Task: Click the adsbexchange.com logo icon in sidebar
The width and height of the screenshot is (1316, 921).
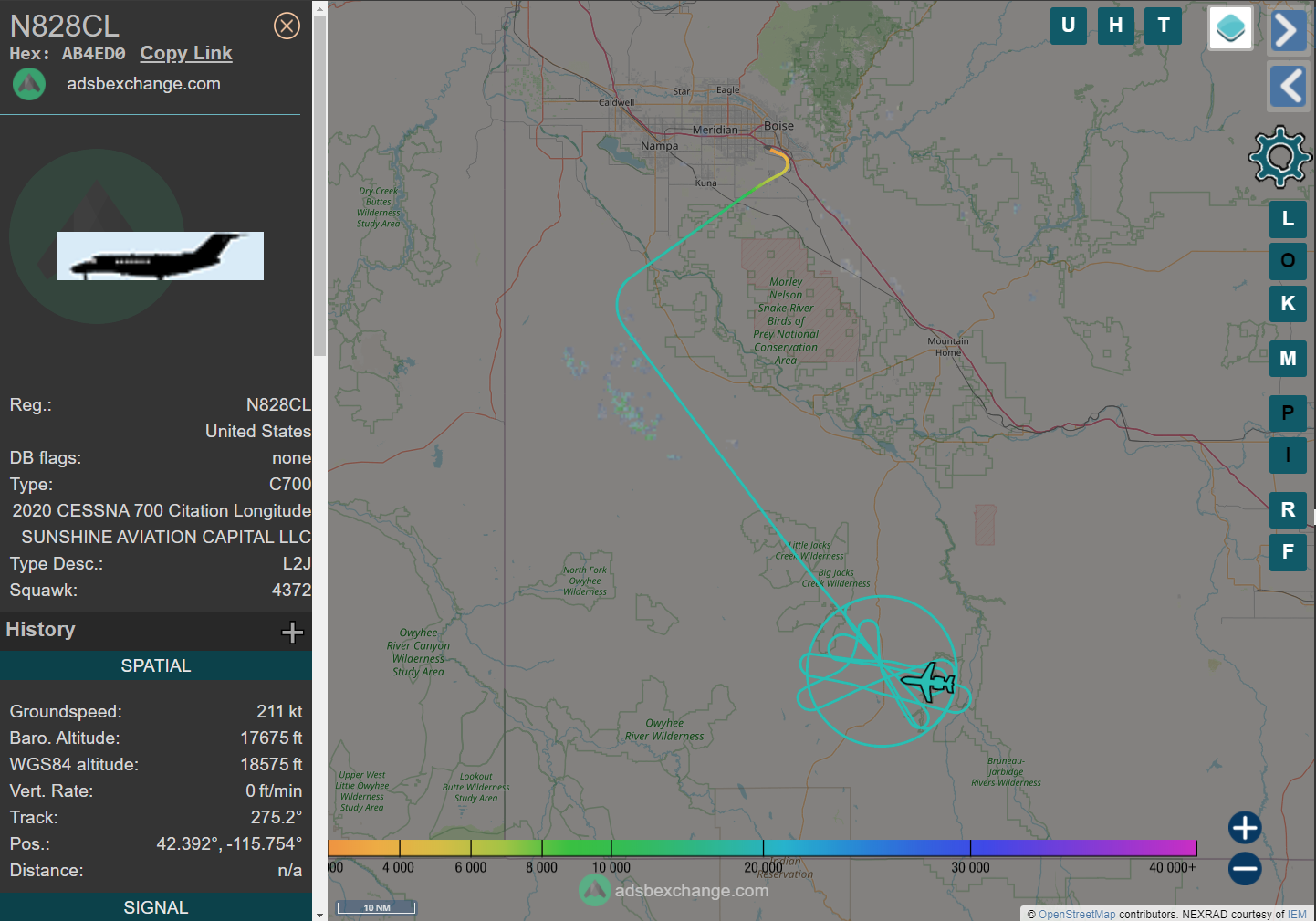Action: point(29,84)
